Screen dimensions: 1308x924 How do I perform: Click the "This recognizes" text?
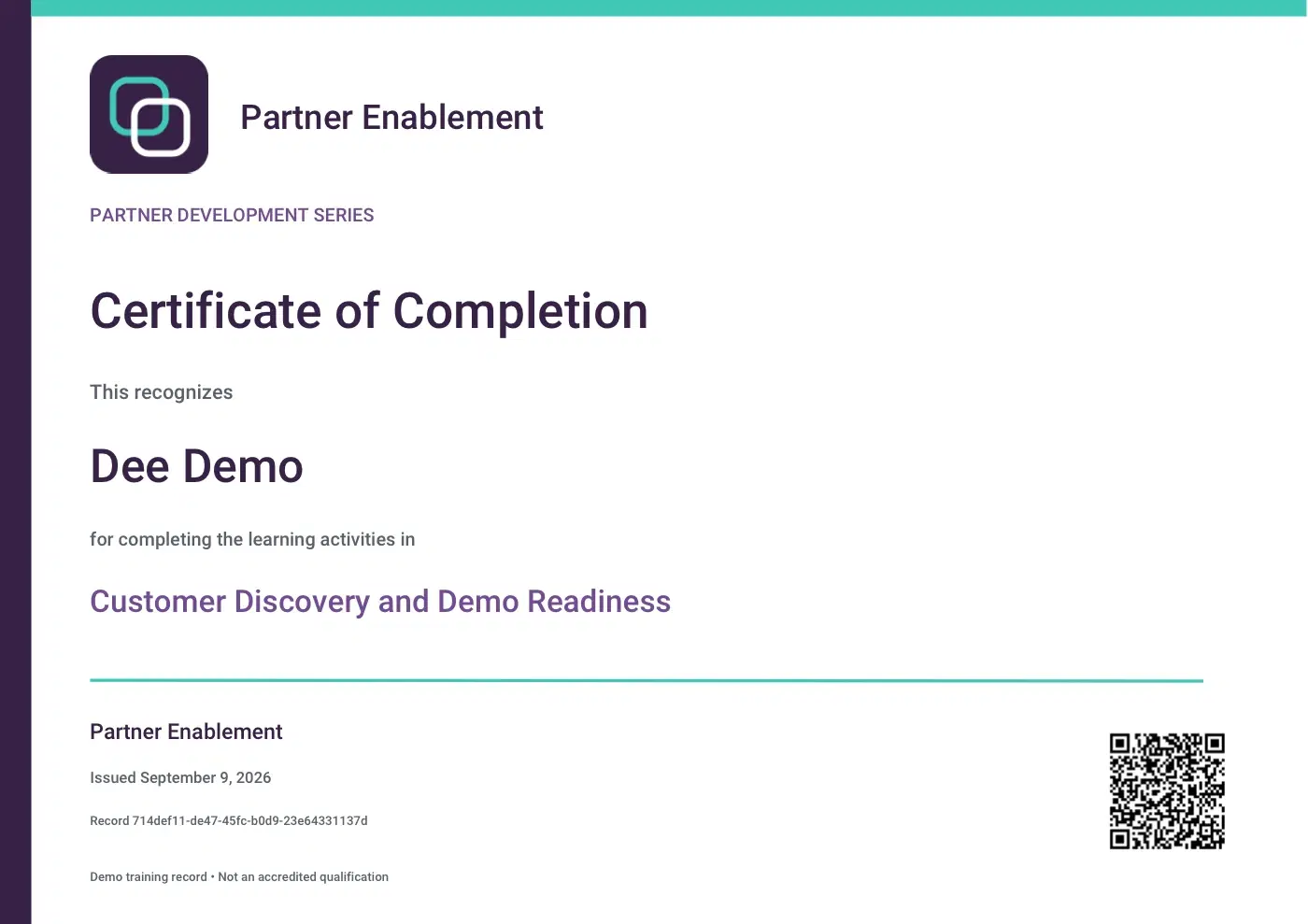[162, 392]
